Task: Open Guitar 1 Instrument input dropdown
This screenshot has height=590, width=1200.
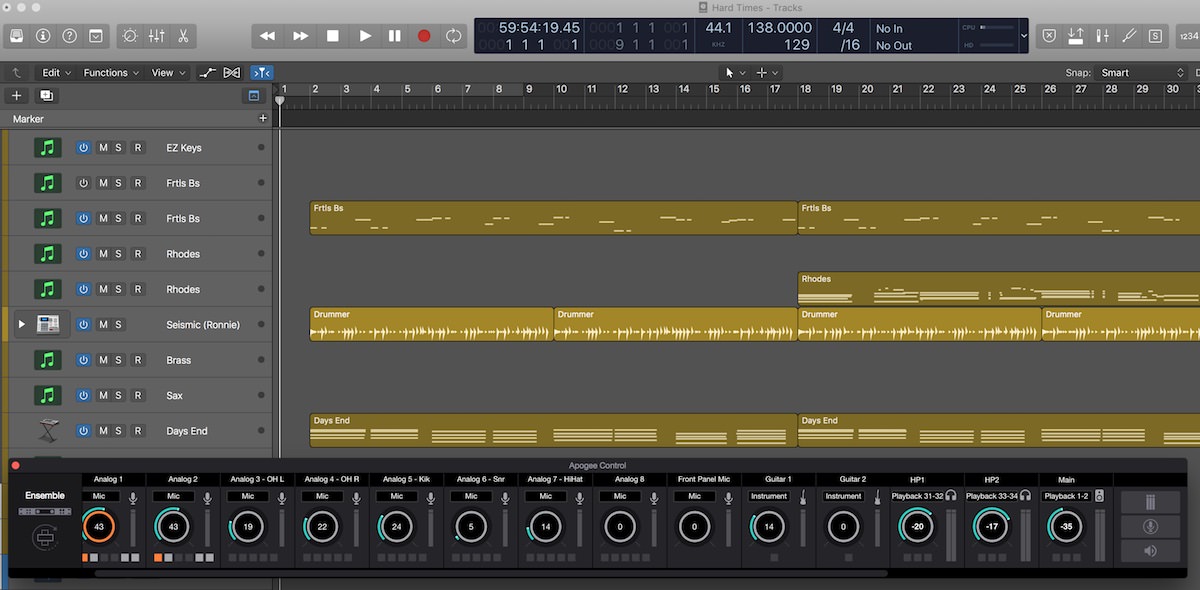Action: click(x=769, y=496)
